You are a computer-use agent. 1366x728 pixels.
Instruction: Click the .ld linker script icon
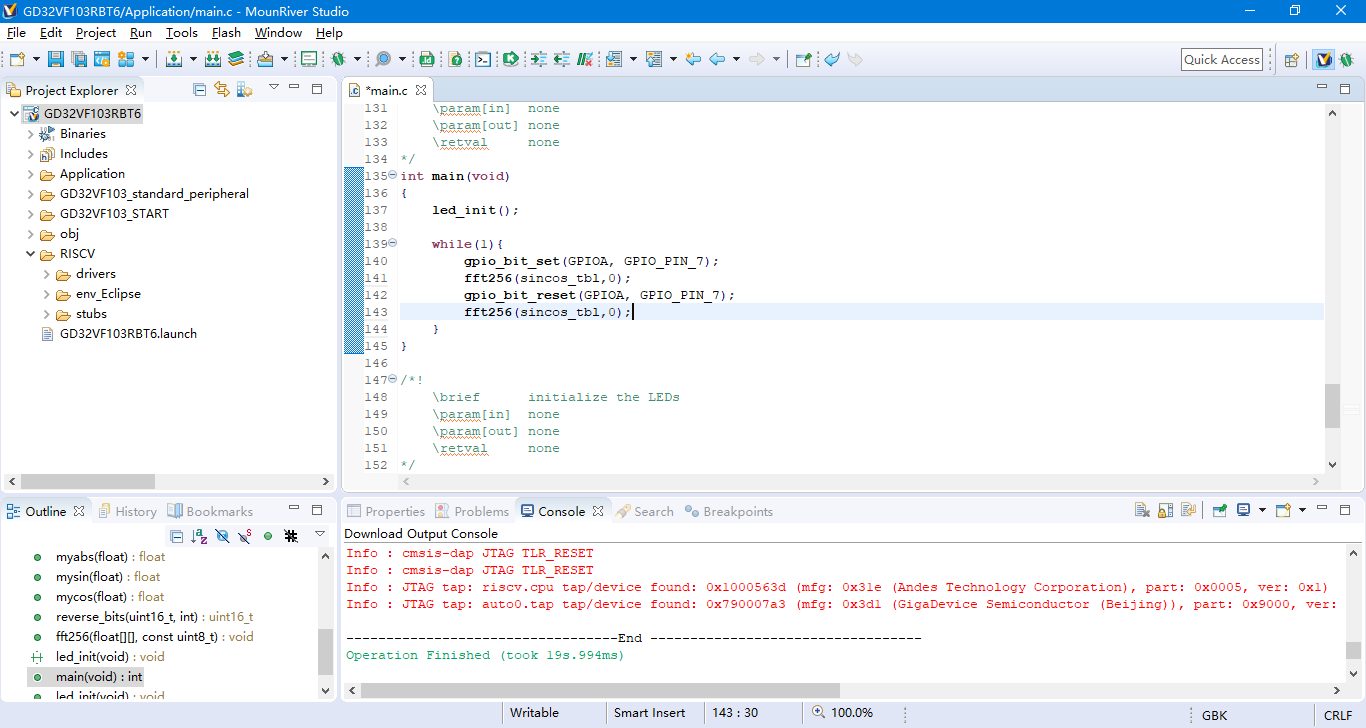pos(427,59)
